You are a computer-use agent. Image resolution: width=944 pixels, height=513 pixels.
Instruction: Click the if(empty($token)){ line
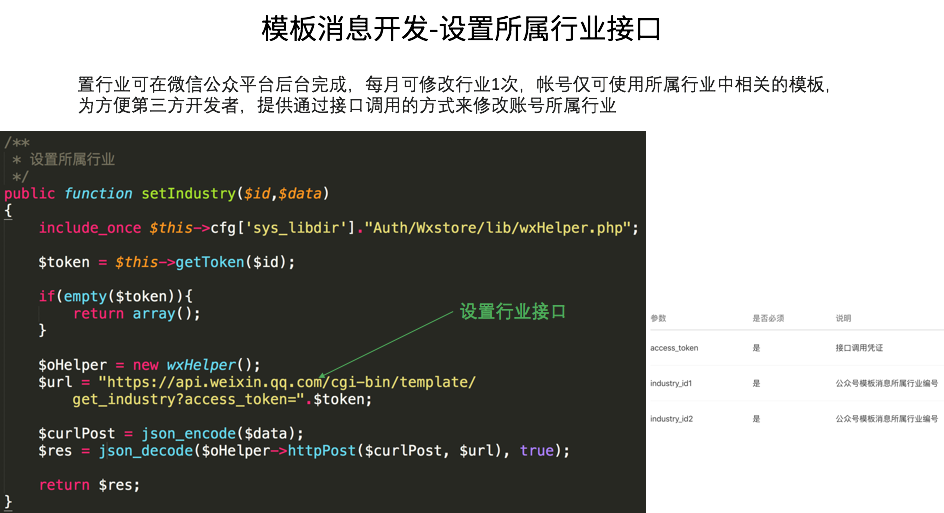(116, 296)
